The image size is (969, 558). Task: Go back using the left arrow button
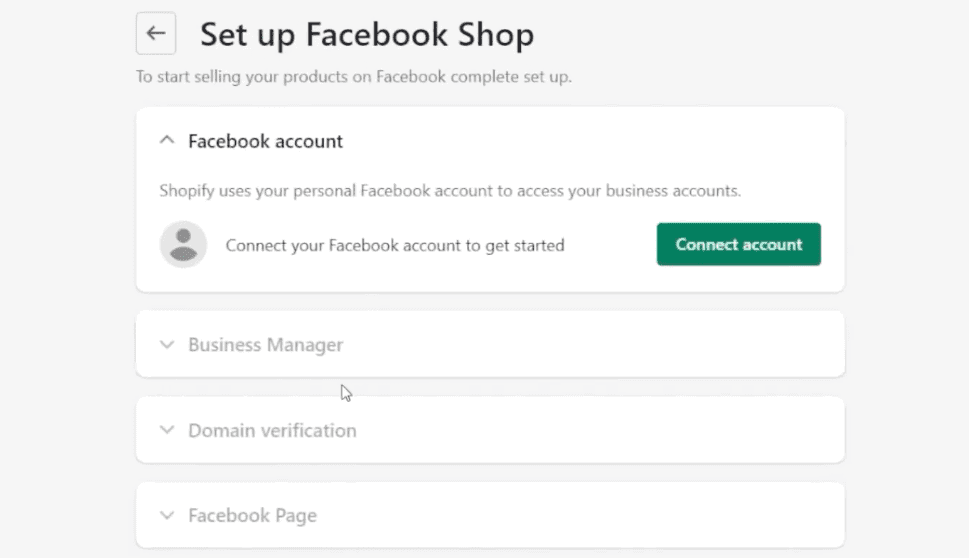point(156,33)
